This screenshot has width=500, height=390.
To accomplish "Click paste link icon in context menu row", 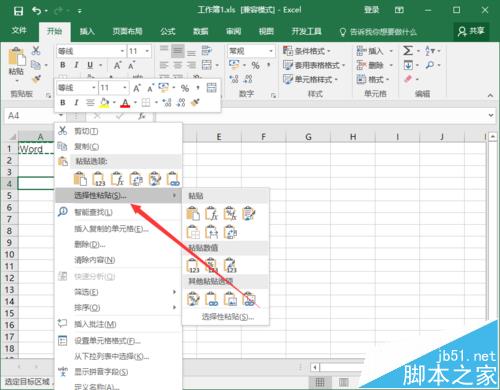I will pos(173,179).
